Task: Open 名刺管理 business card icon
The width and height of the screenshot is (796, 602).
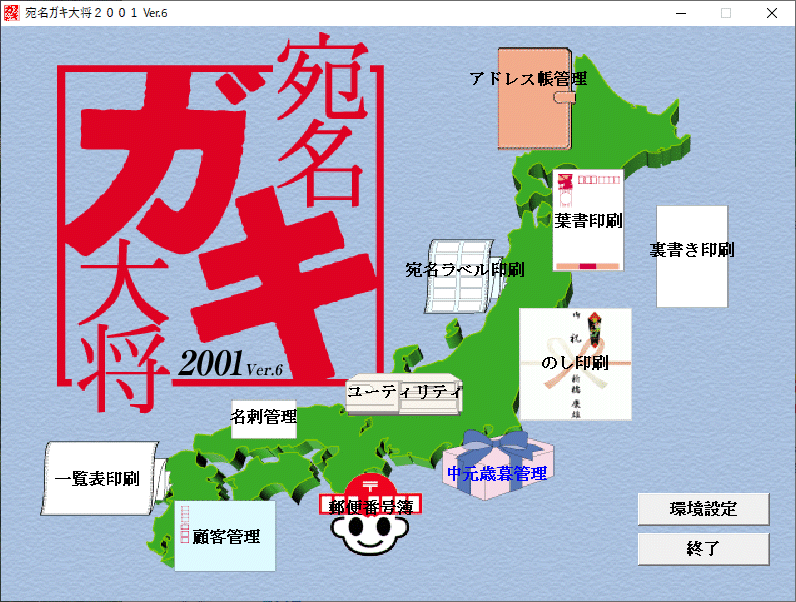Action: (264, 418)
